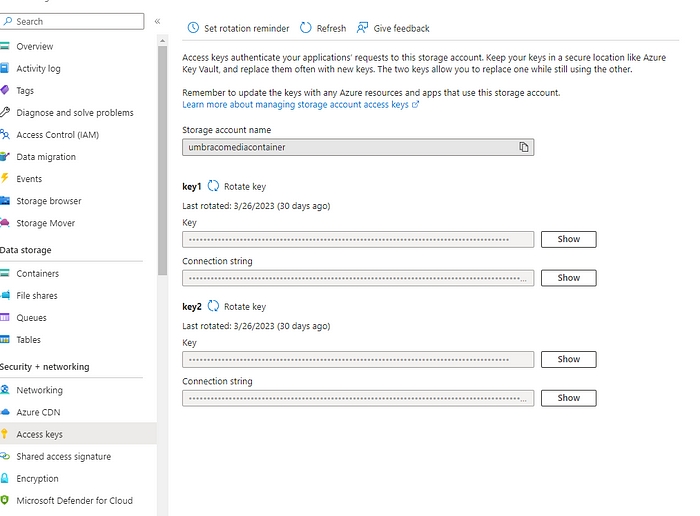Click the Events lightning bolt icon
Viewport: 700px width, 516px height.
(x=4, y=178)
